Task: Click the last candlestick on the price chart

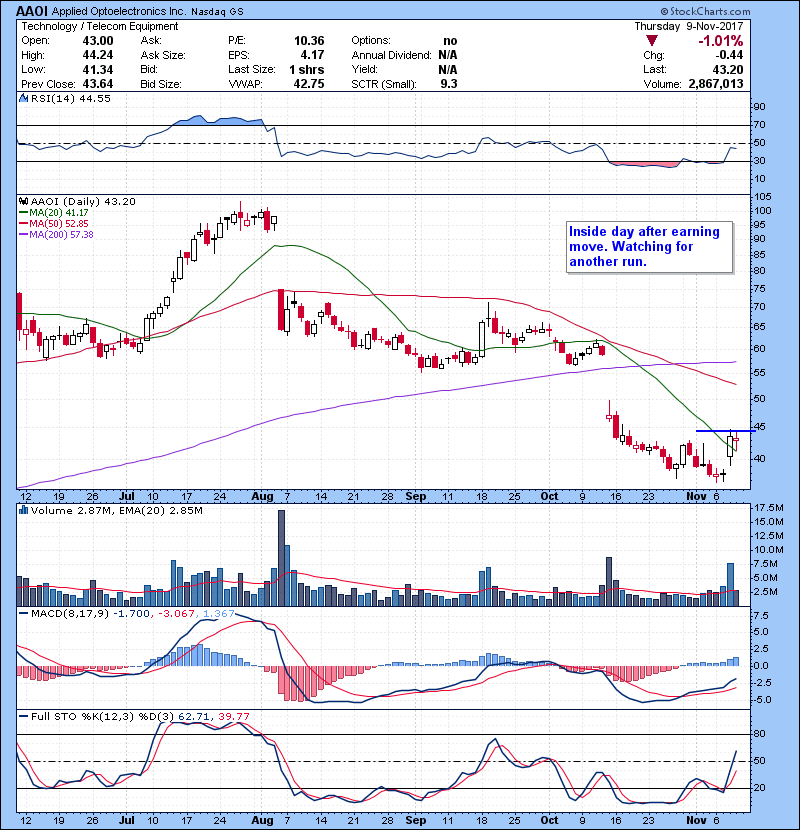Action: 736,442
